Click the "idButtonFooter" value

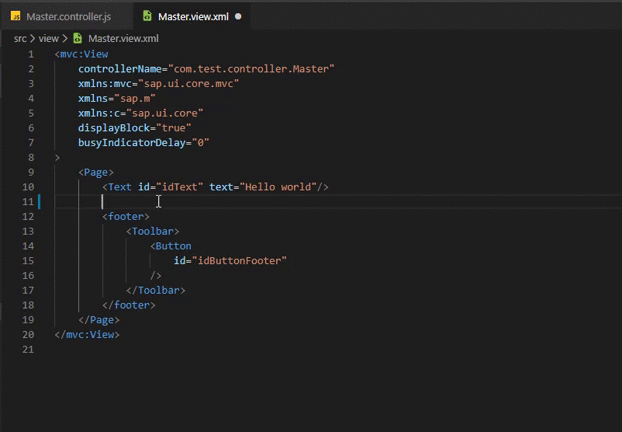[239, 261]
